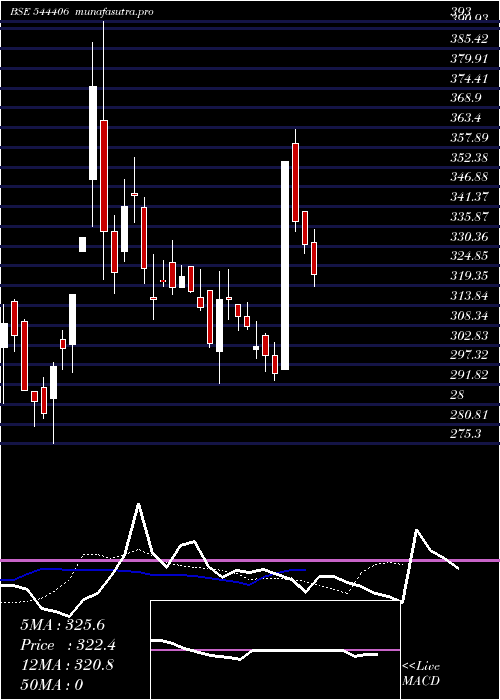Select the 374.41 price level label
Viewport: 500px width, 700px height.
tap(469, 79)
